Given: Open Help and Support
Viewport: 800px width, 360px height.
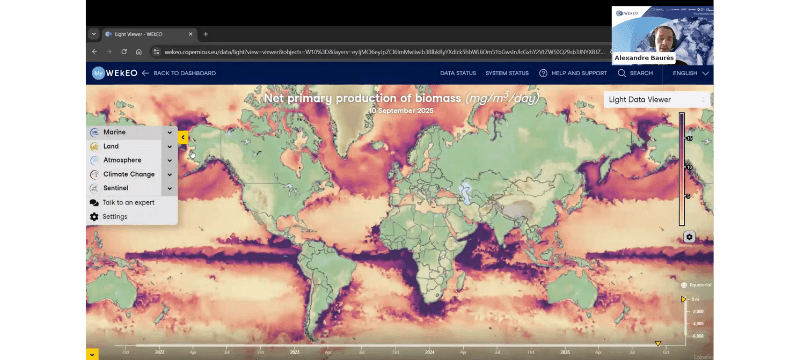Looking at the screenshot, I should click(x=579, y=73).
